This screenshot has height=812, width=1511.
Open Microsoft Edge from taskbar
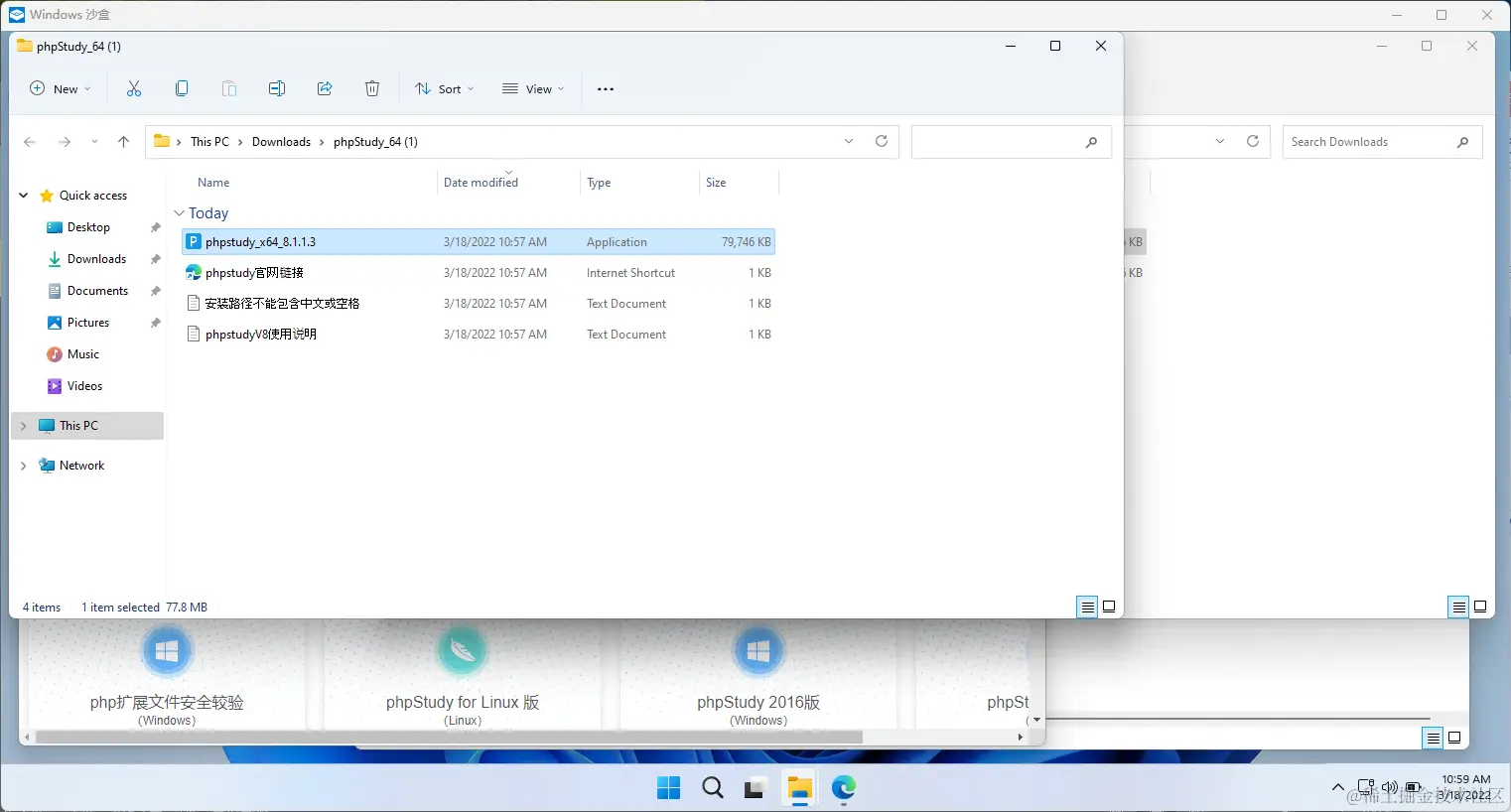844,788
